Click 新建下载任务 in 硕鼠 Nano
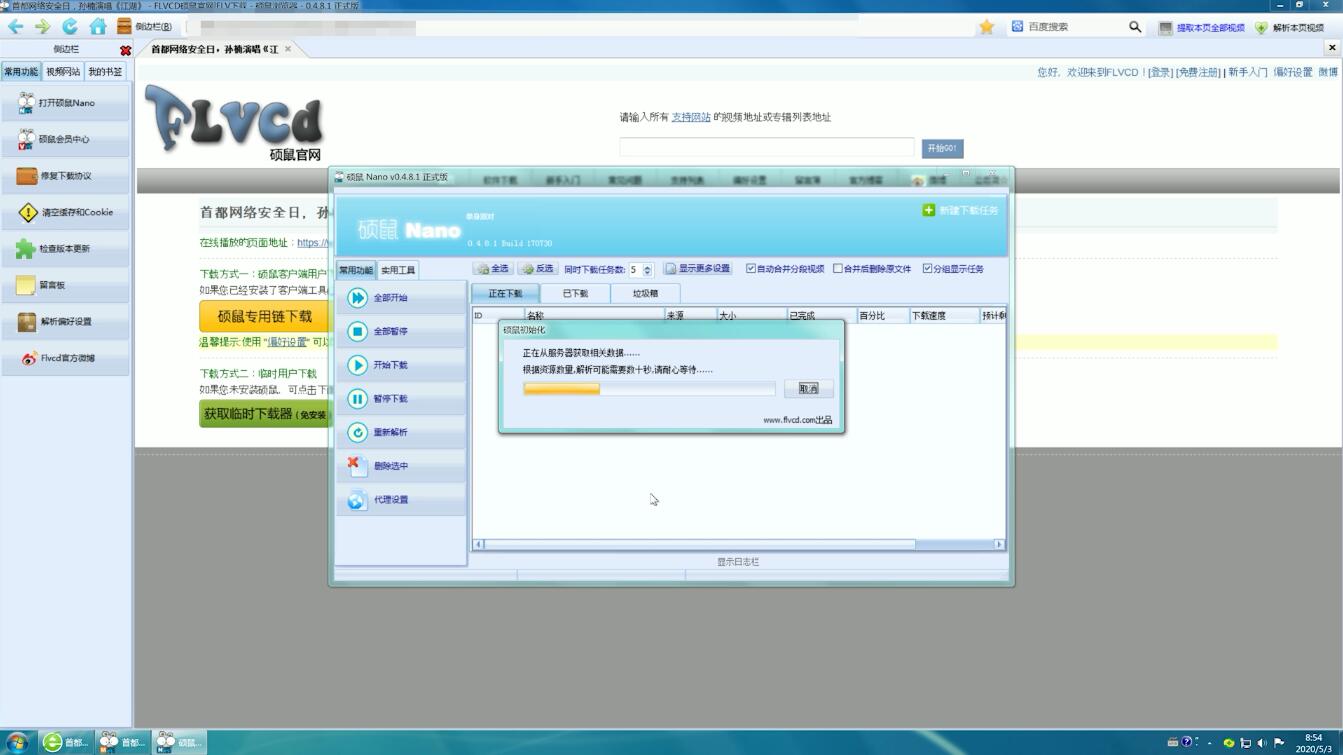Viewport: 1343px width, 755px height. [960, 210]
